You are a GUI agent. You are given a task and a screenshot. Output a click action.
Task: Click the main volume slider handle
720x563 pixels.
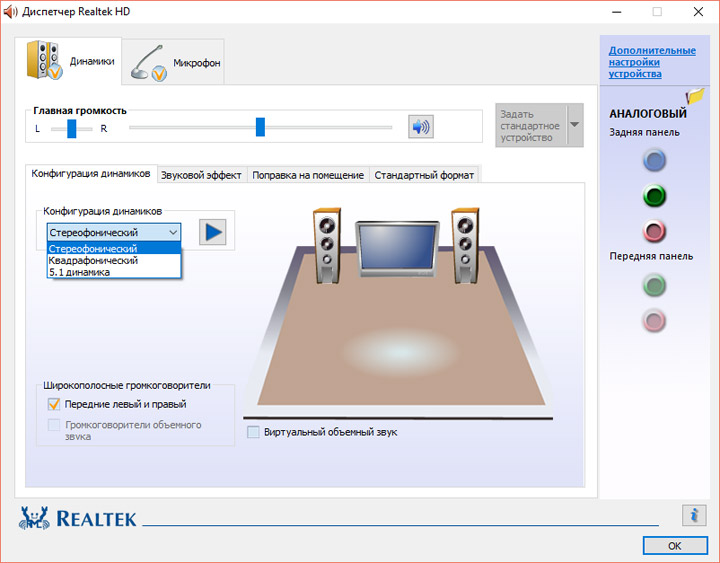point(260,127)
